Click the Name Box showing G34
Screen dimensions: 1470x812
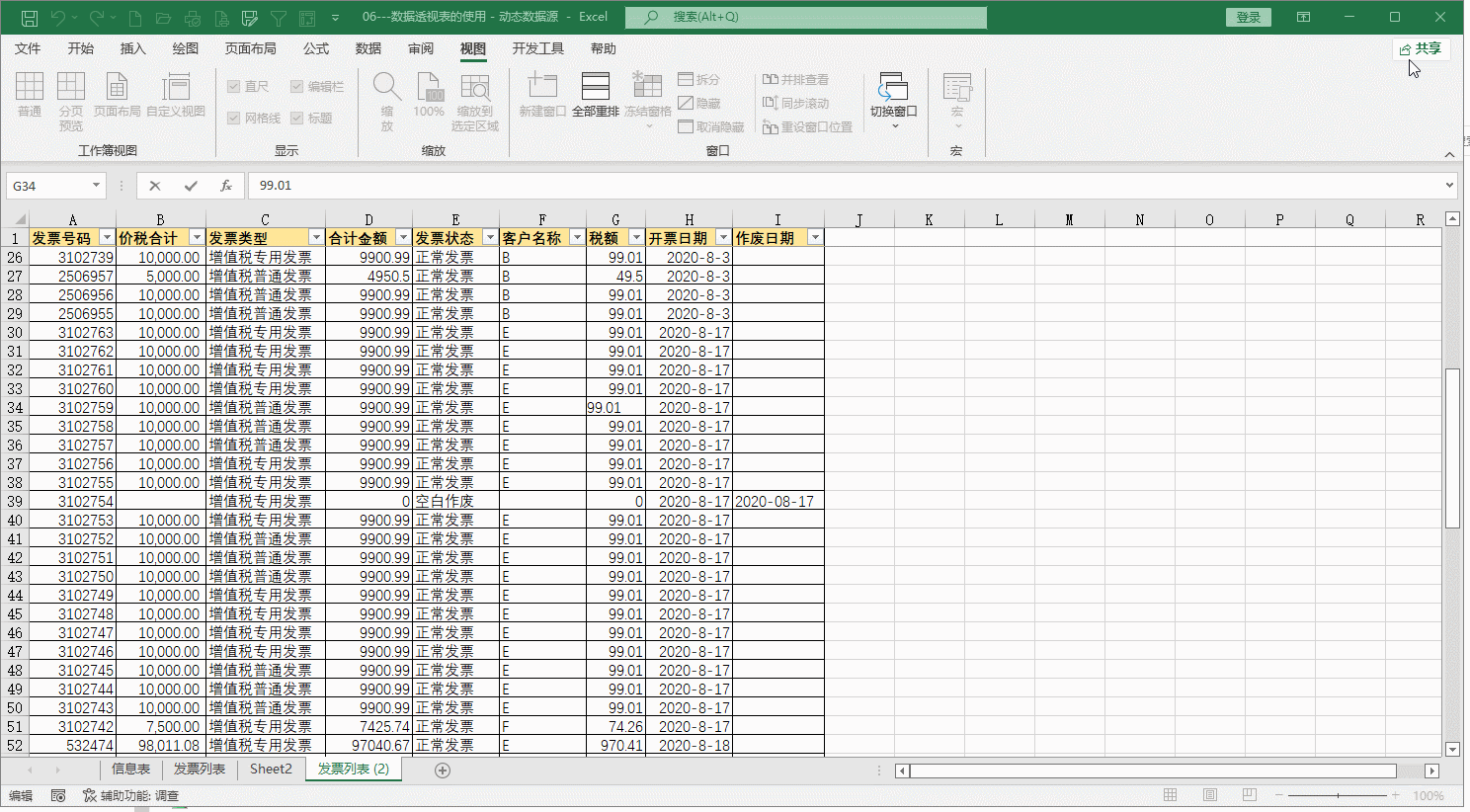[47, 186]
